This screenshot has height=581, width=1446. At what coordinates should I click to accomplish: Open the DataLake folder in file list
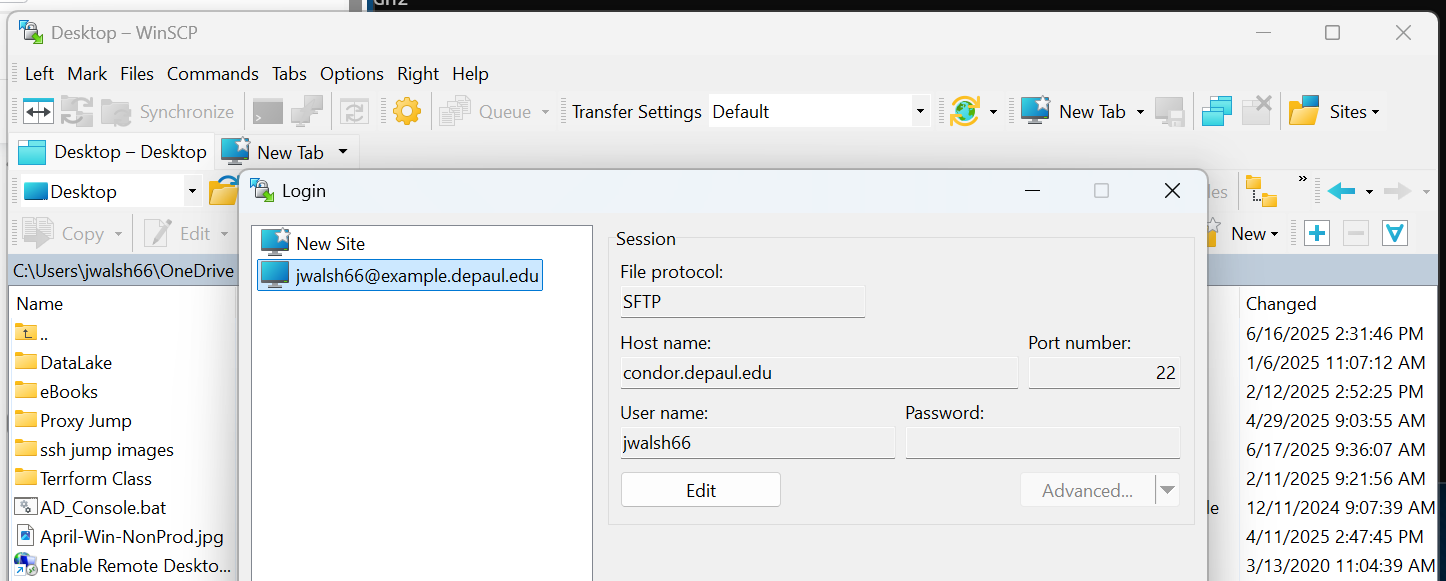(76, 362)
